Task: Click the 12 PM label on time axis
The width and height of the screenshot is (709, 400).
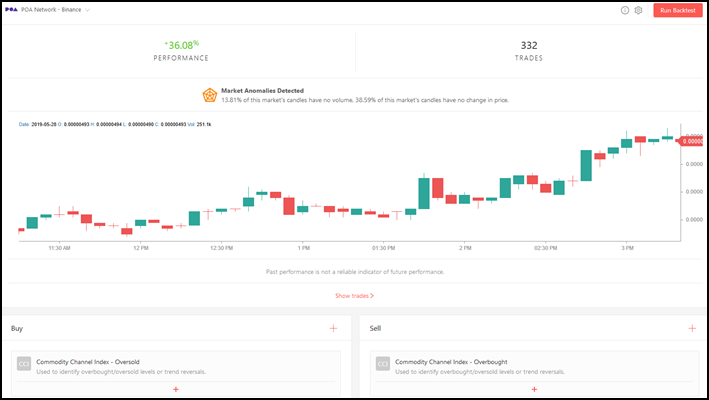Action: click(141, 248)
